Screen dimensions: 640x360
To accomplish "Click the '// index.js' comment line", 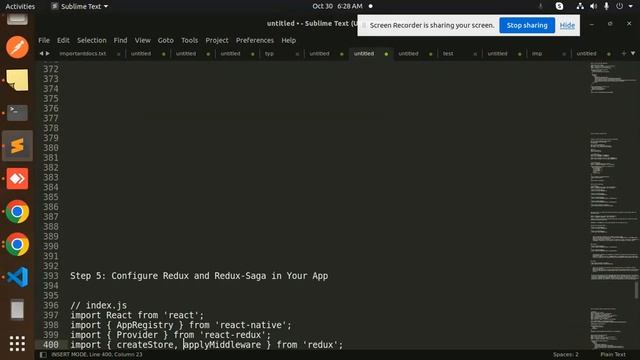I will [x=98, y=305].
